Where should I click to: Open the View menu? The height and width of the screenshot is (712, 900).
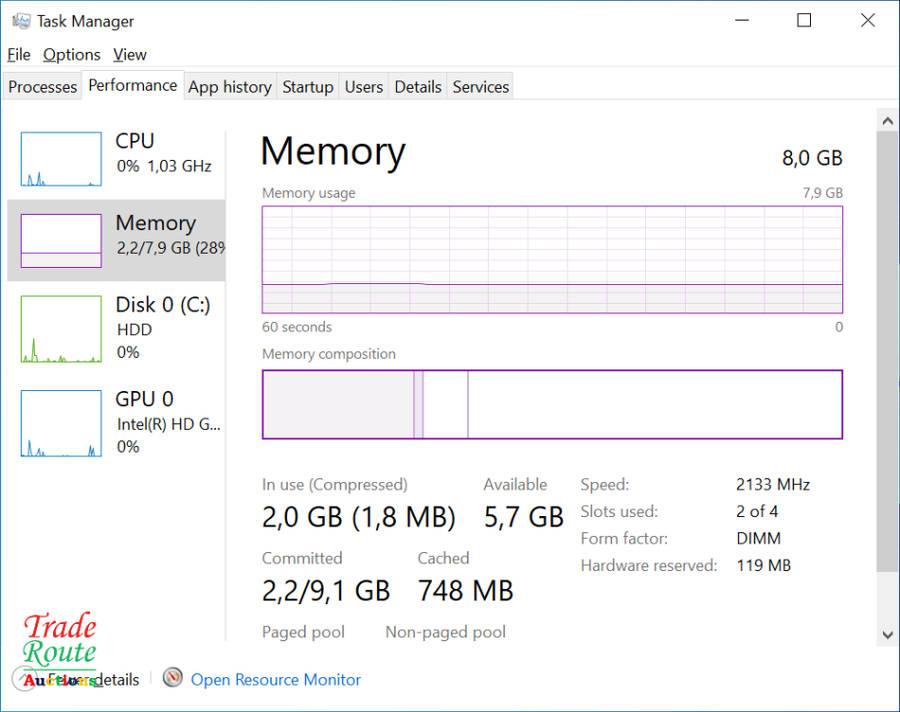(x=130, y=55)
